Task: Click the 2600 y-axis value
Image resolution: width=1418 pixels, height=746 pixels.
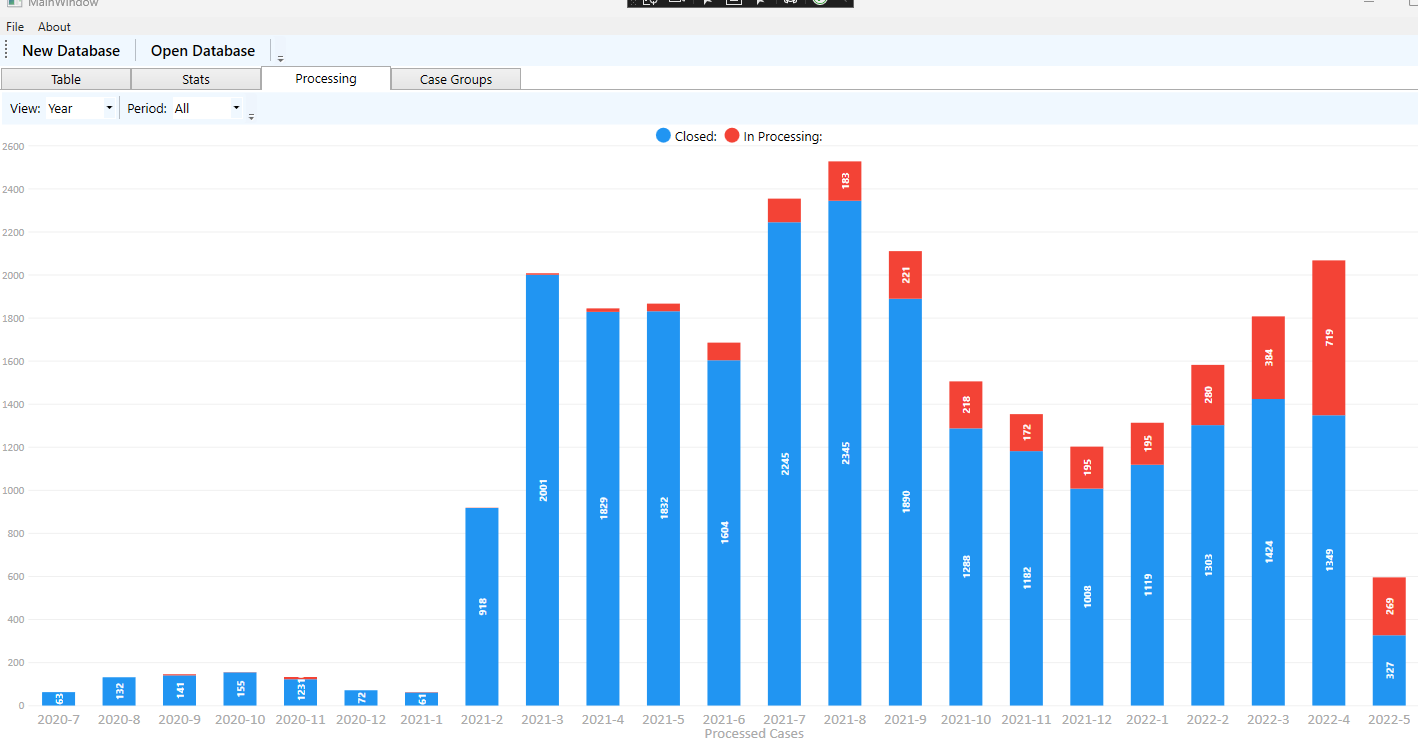Action: click(13, 146)
